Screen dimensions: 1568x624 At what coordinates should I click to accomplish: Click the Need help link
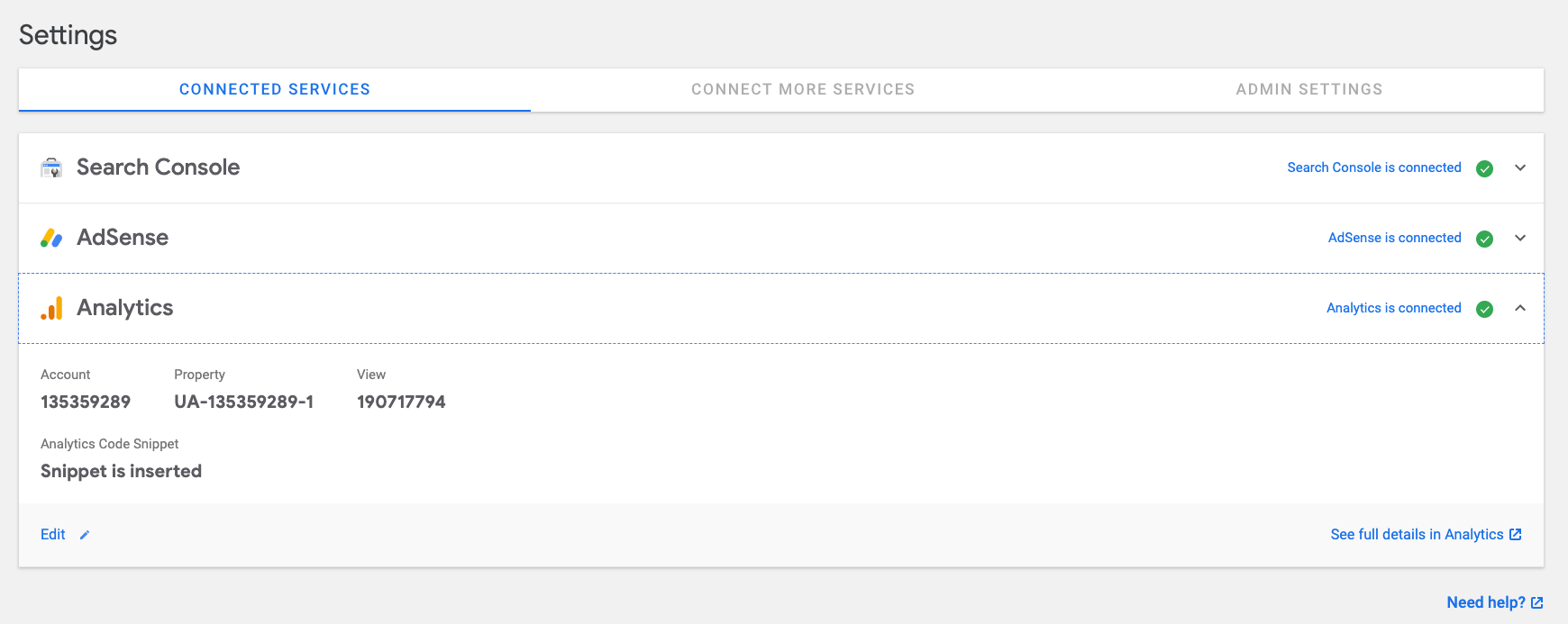tap(1486, 601)
